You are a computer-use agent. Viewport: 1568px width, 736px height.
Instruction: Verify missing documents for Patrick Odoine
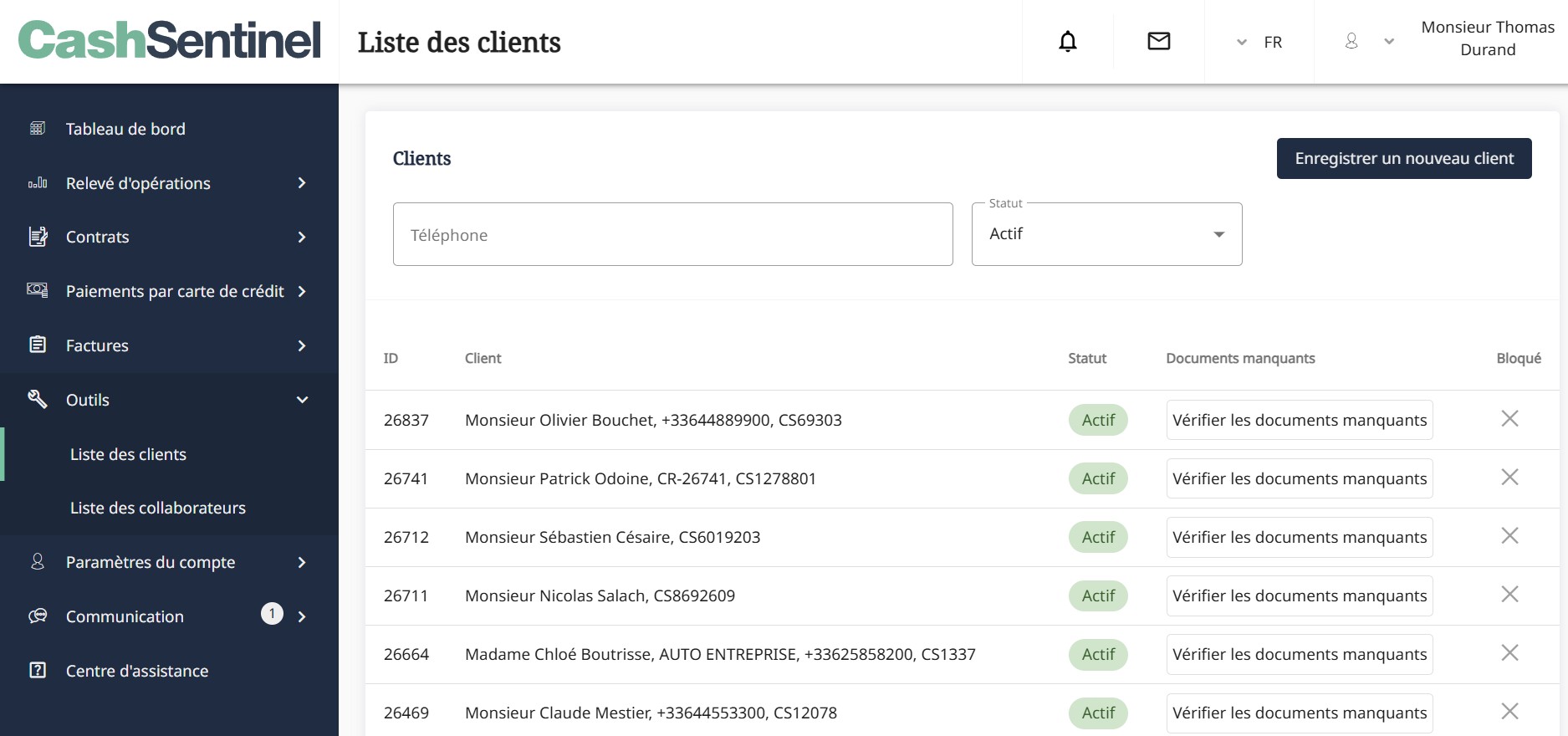click(1300, 478)
